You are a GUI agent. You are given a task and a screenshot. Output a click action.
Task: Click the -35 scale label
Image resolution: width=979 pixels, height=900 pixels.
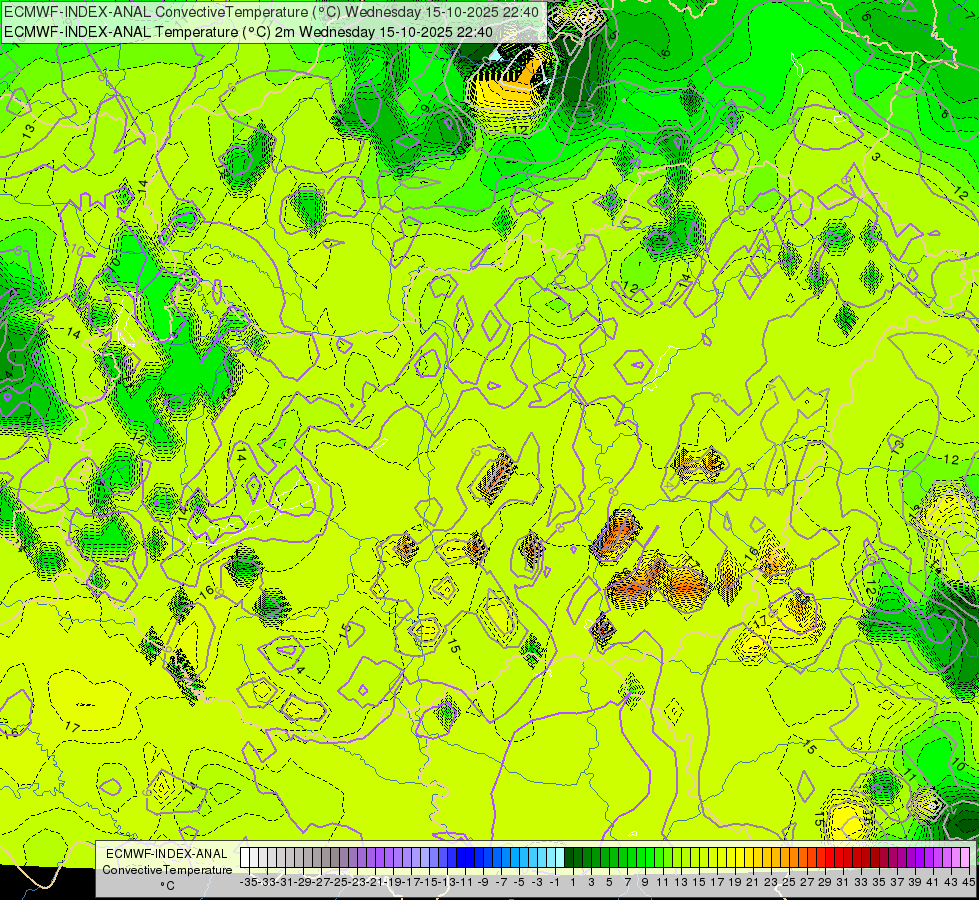pos(248,882)
